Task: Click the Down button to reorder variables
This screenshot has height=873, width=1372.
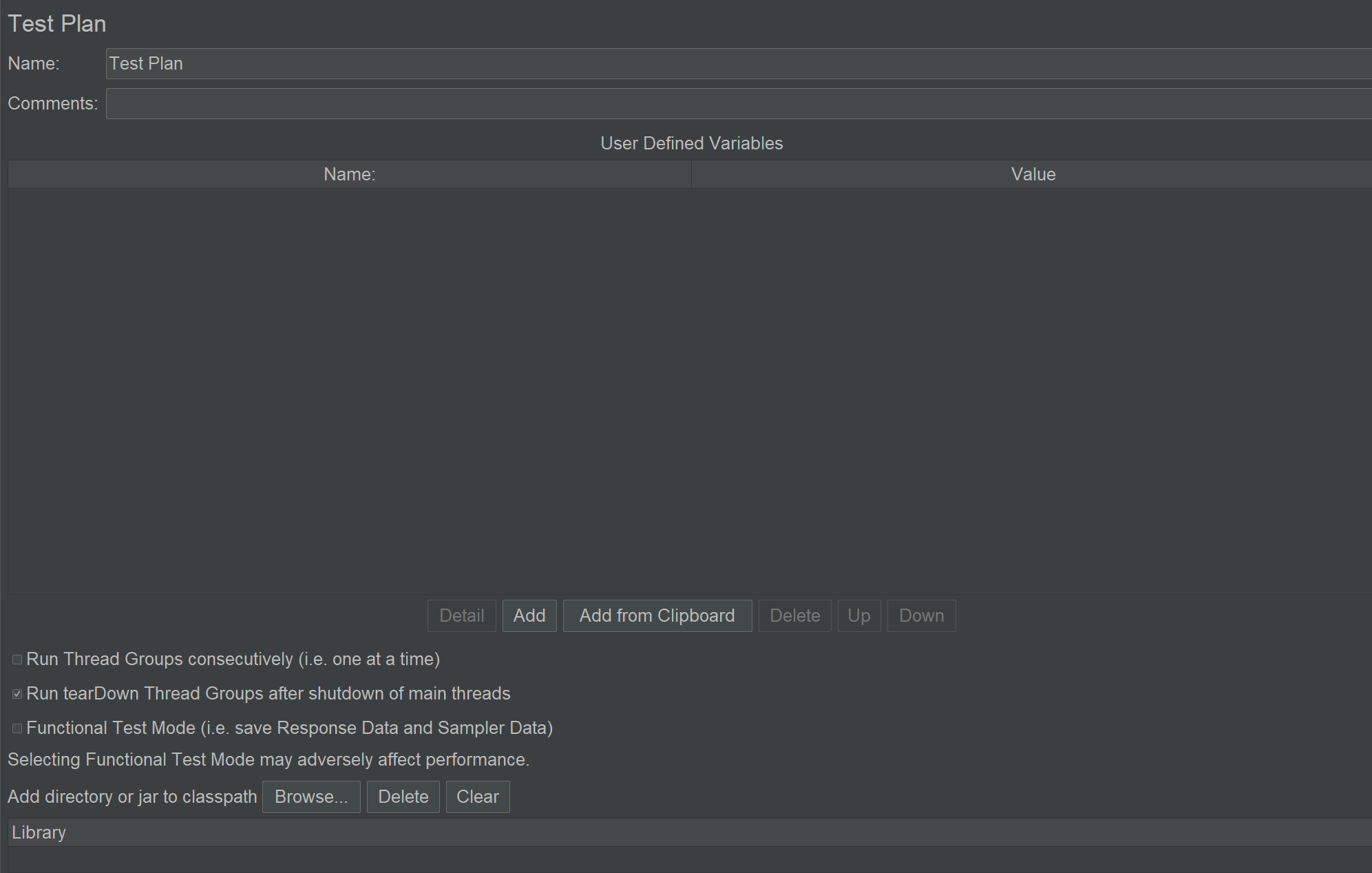Action: tap(920, 615)
